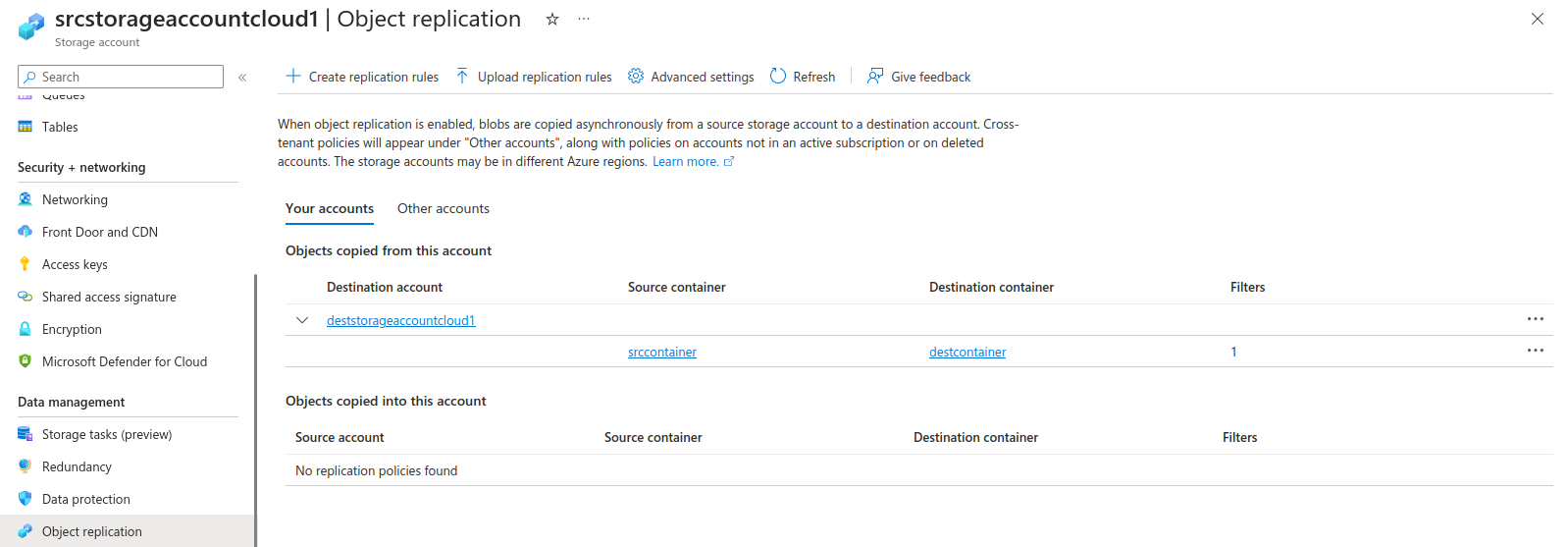Open Access keys from sidebar
Viewport: 1568px width, 547px height.
coord(75,264)
